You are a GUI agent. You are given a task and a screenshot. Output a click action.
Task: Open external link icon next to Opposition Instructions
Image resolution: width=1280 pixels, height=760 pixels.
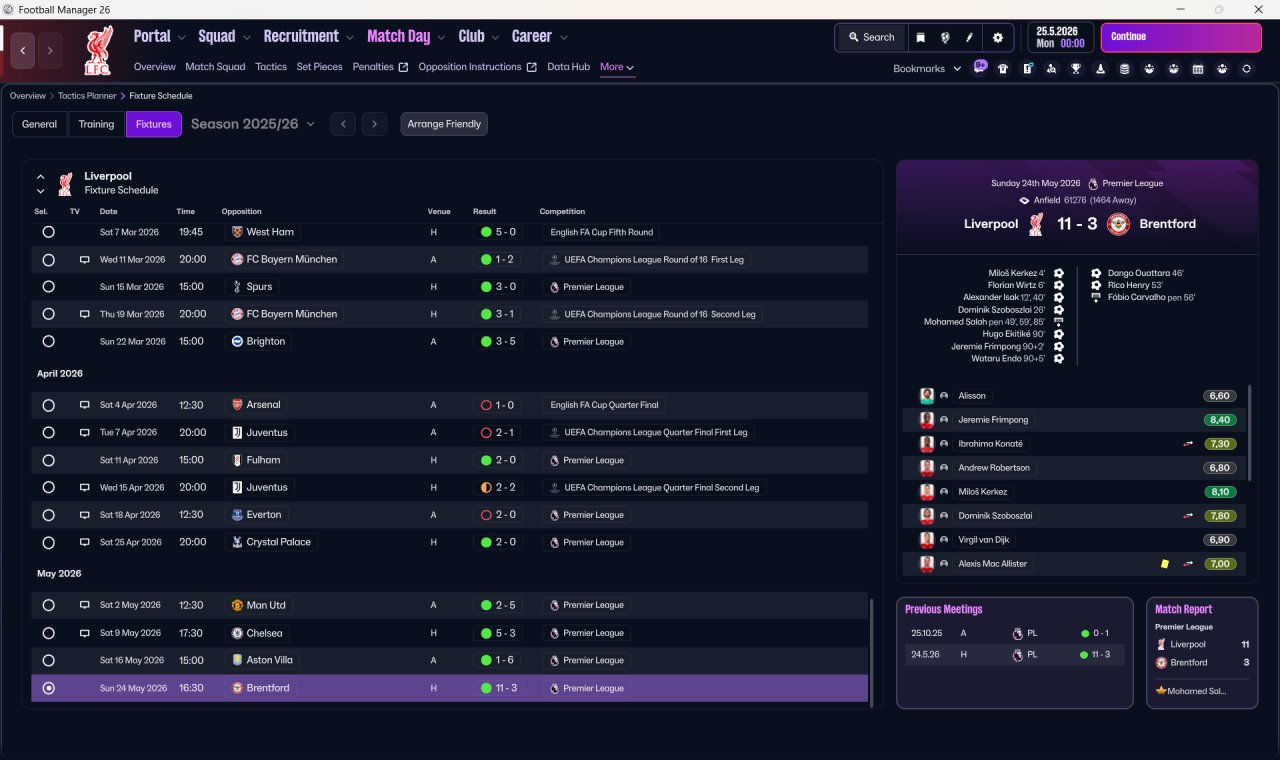(531, 67)
